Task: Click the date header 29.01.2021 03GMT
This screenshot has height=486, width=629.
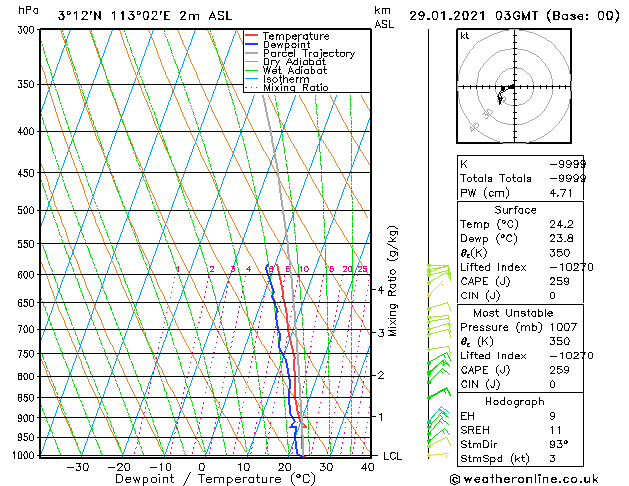Action: [x=473, y=16]
